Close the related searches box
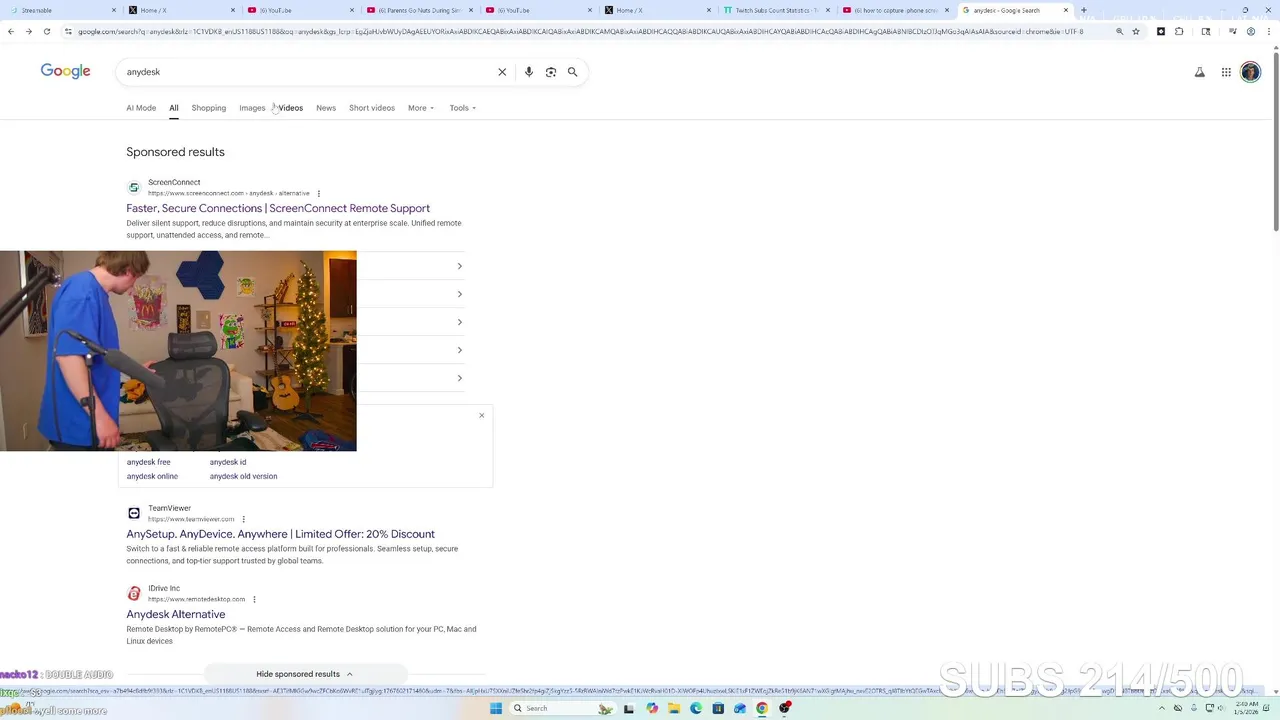Screen dimensions: 1280x720 (x=481, y=415)
